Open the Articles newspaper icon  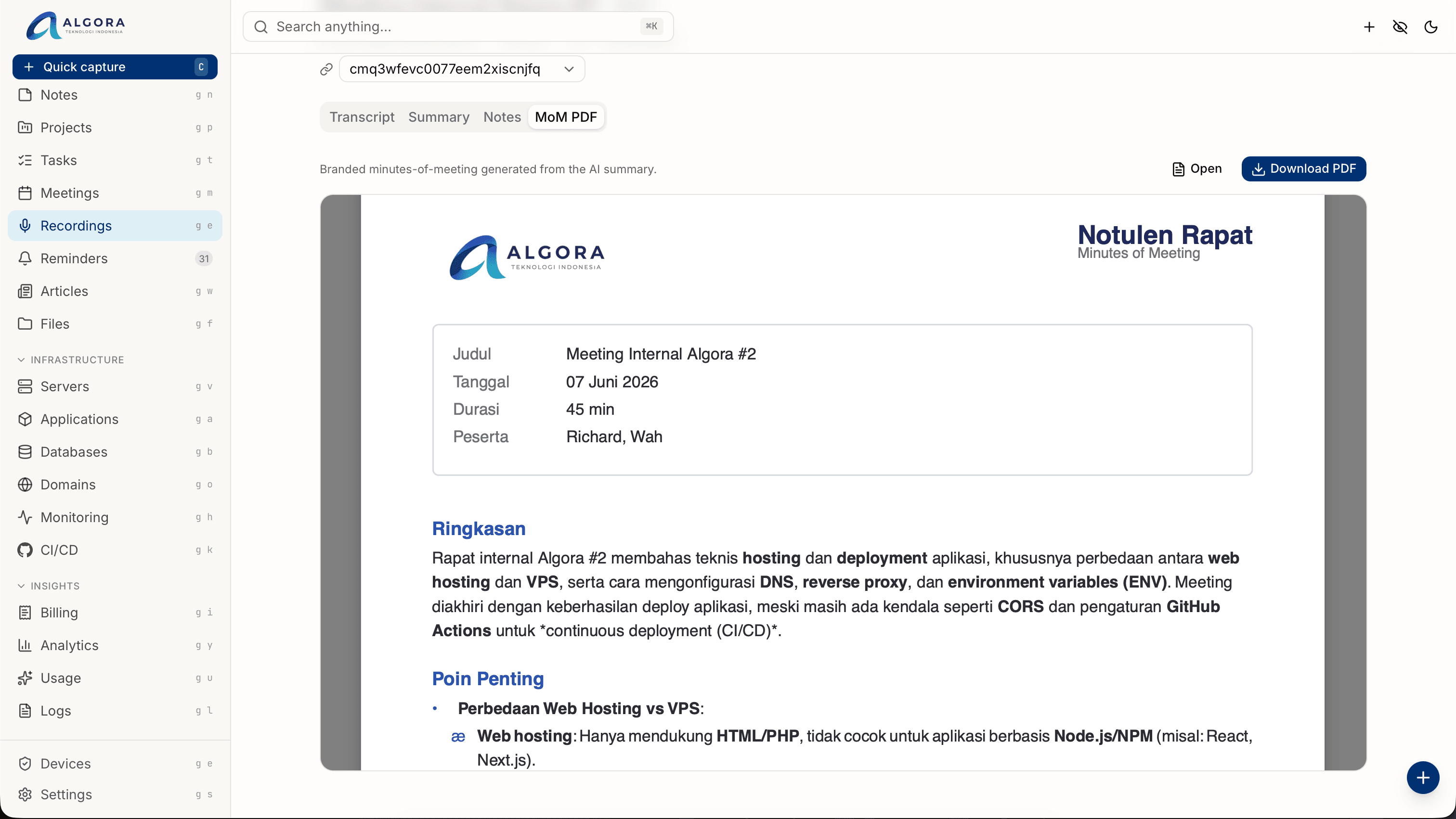25,292
